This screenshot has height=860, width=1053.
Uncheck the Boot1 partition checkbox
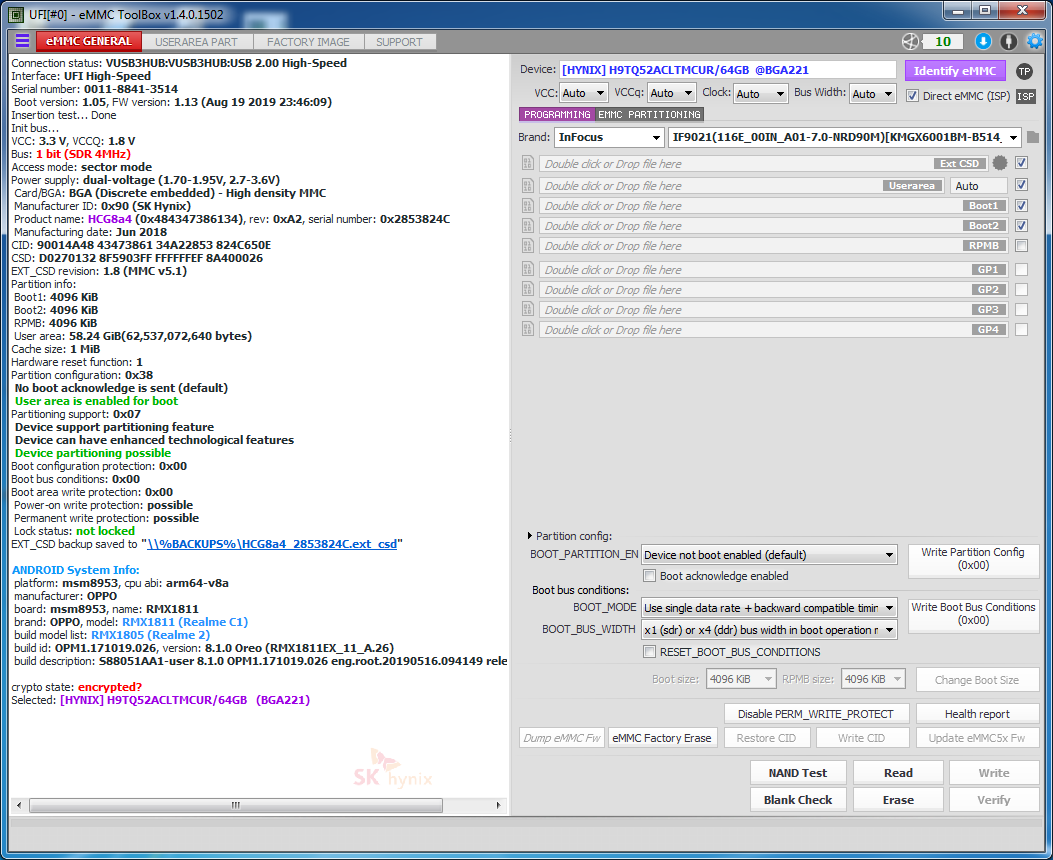[1021, 205]
